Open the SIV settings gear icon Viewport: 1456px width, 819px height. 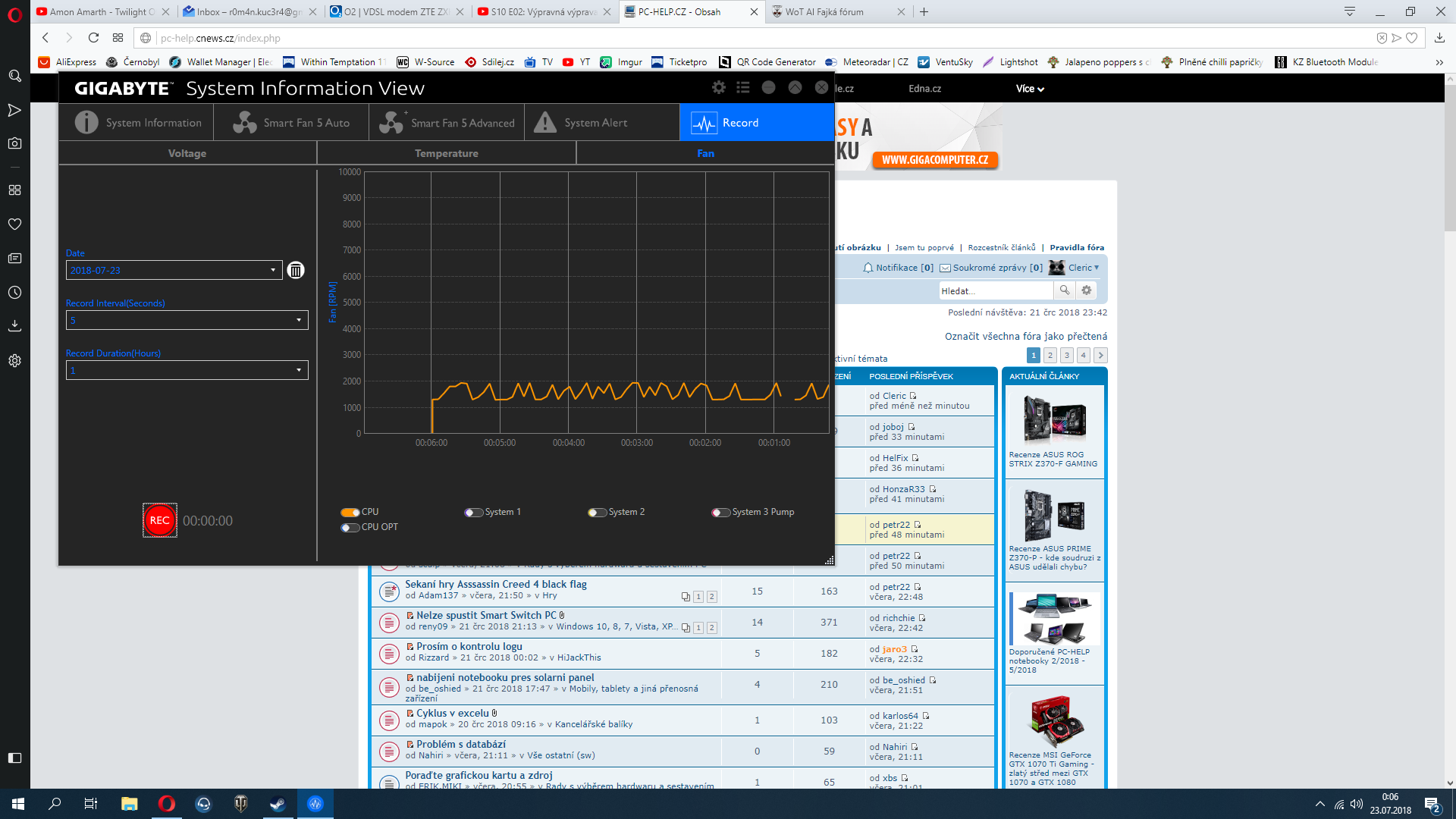718,88
